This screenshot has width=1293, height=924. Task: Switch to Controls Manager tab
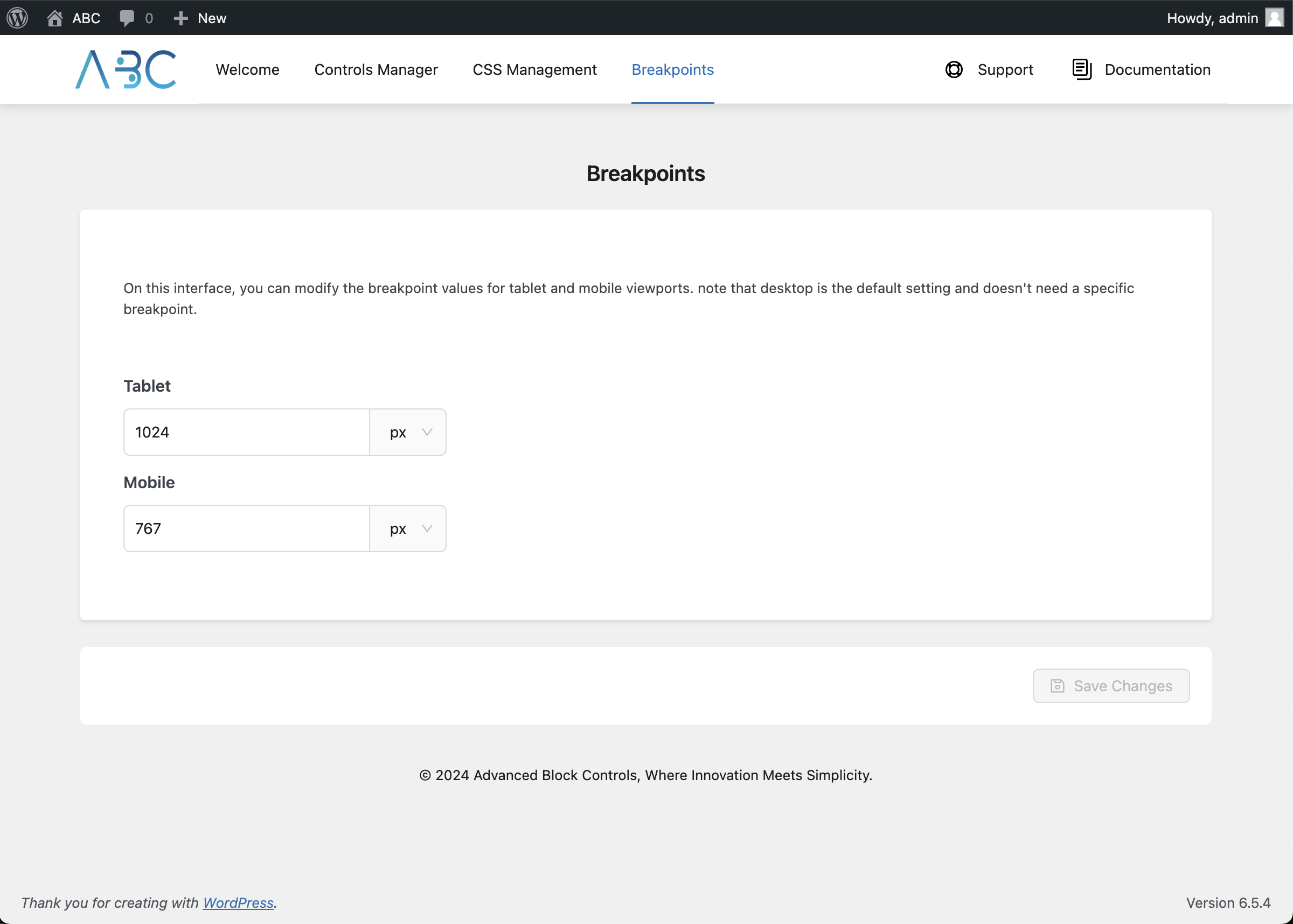[x=376, y=70]
